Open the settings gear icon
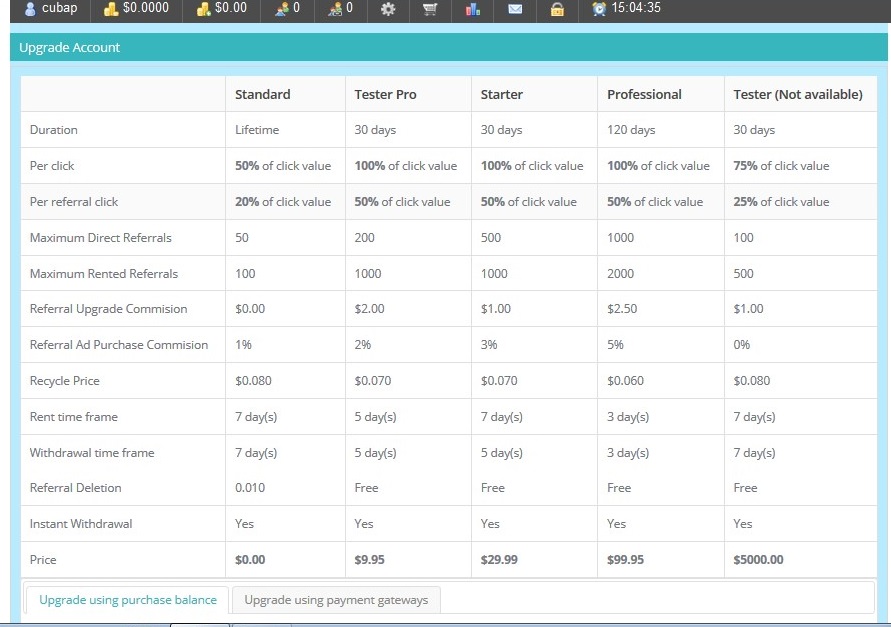This screenshot has height=627, width=891. coord(388,9)
